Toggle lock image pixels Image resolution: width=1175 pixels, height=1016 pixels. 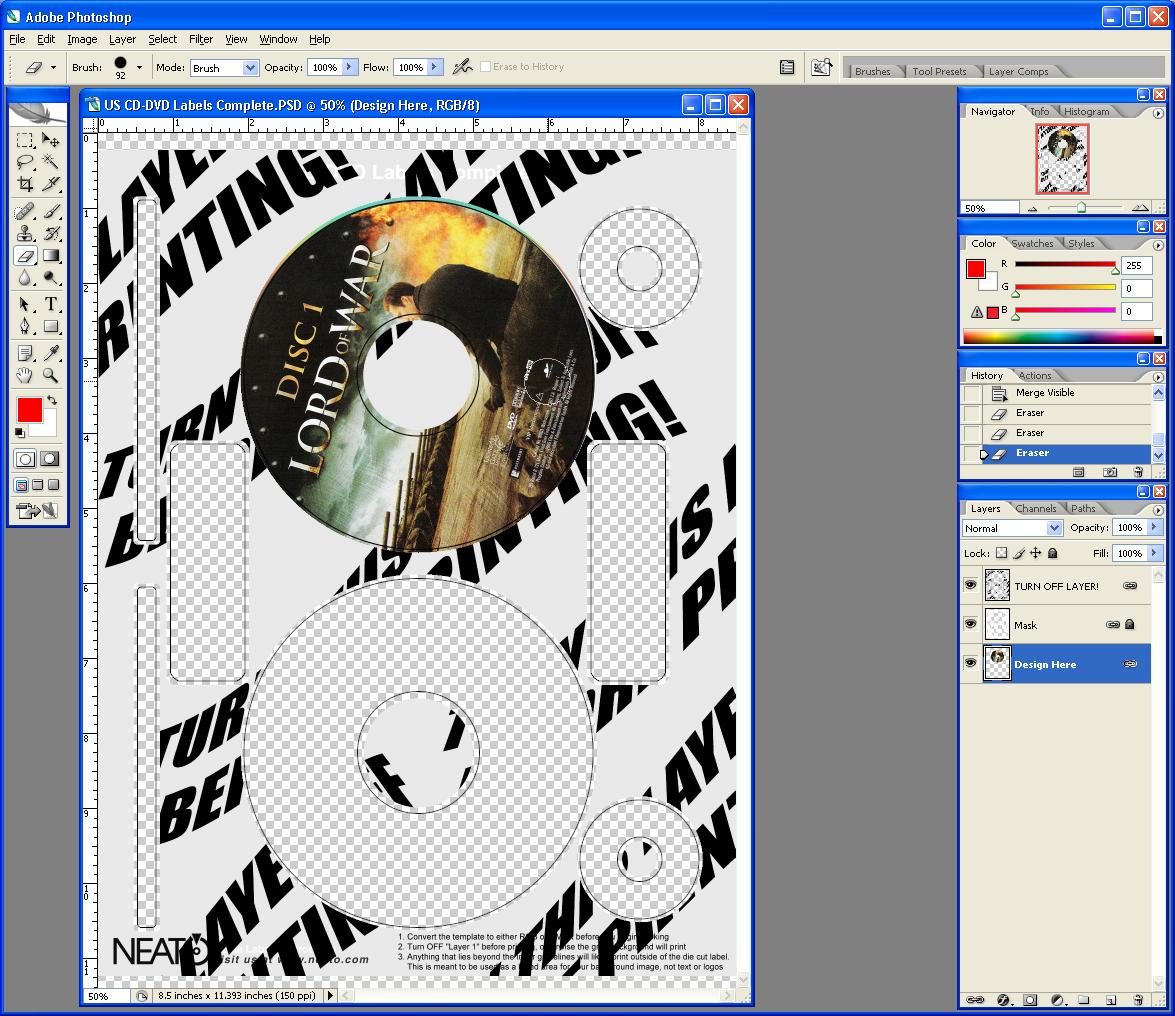[x=1018, y=553]
